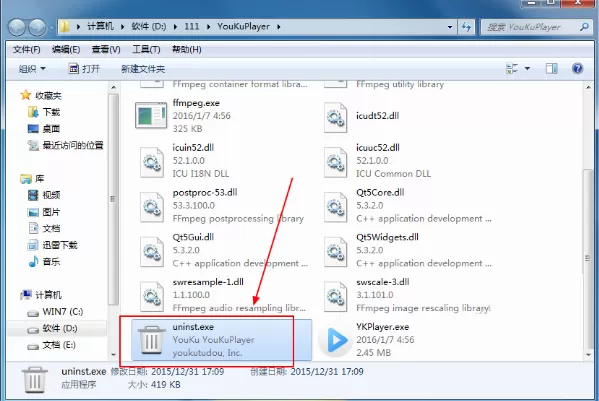599x401 pixels.
Task: Select the ffmpeg.exe file icon
Action: 151,115
